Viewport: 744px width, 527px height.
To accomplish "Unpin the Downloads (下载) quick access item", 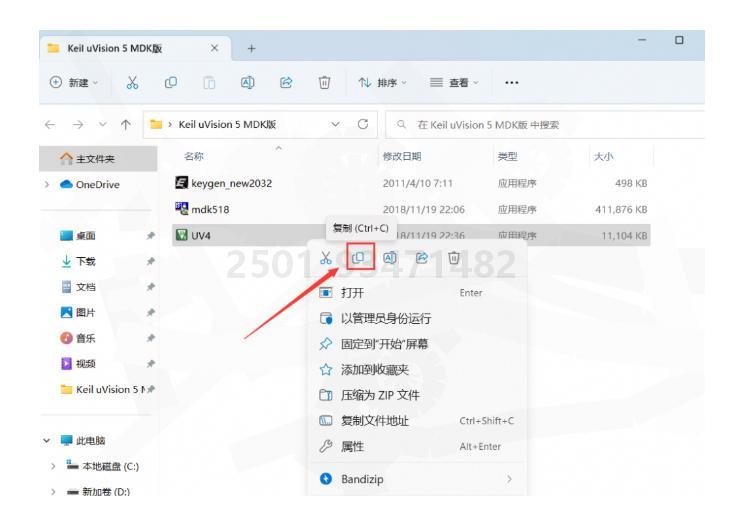I will (150, 261).
